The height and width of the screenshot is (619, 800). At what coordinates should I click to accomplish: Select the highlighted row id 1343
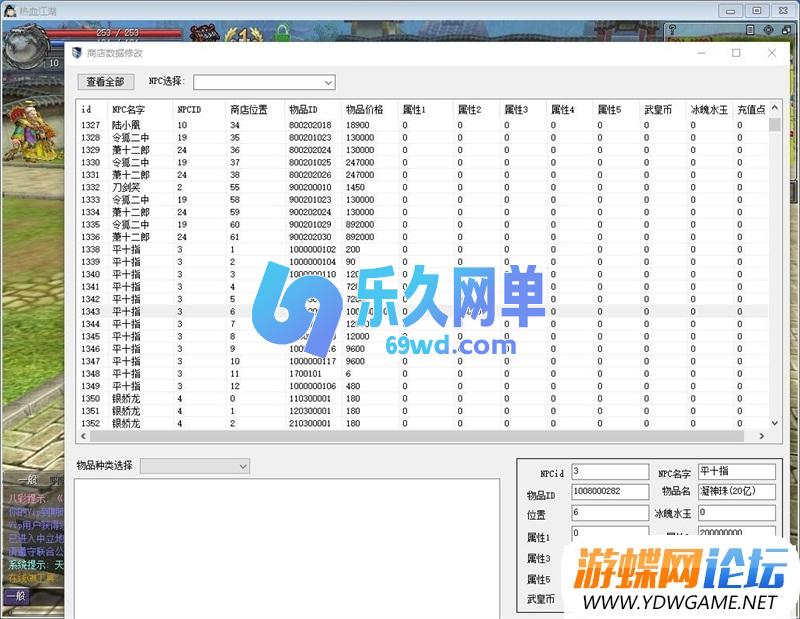click(423, 311)
